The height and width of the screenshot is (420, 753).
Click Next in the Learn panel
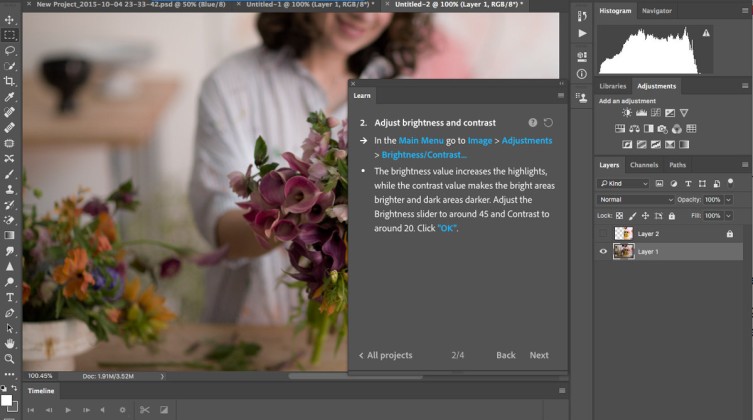coord(538,355)
